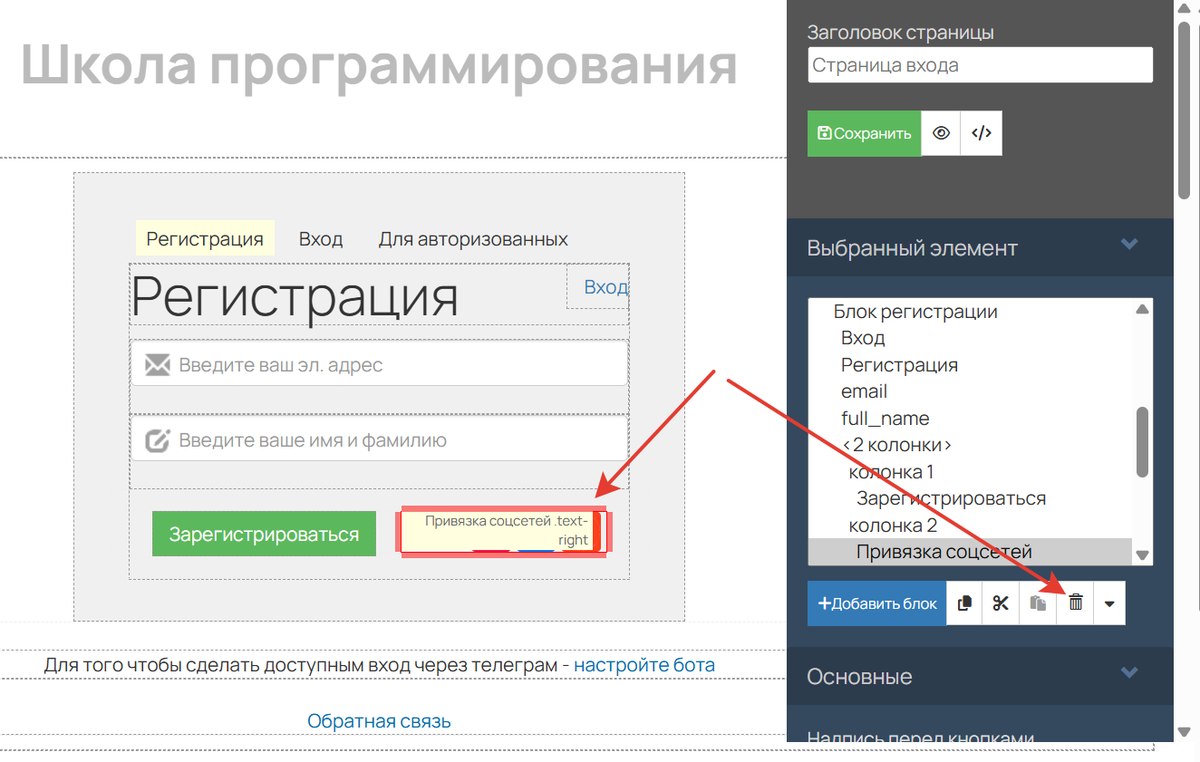
Task: Select the email tree item
Action: click(864, 392)
